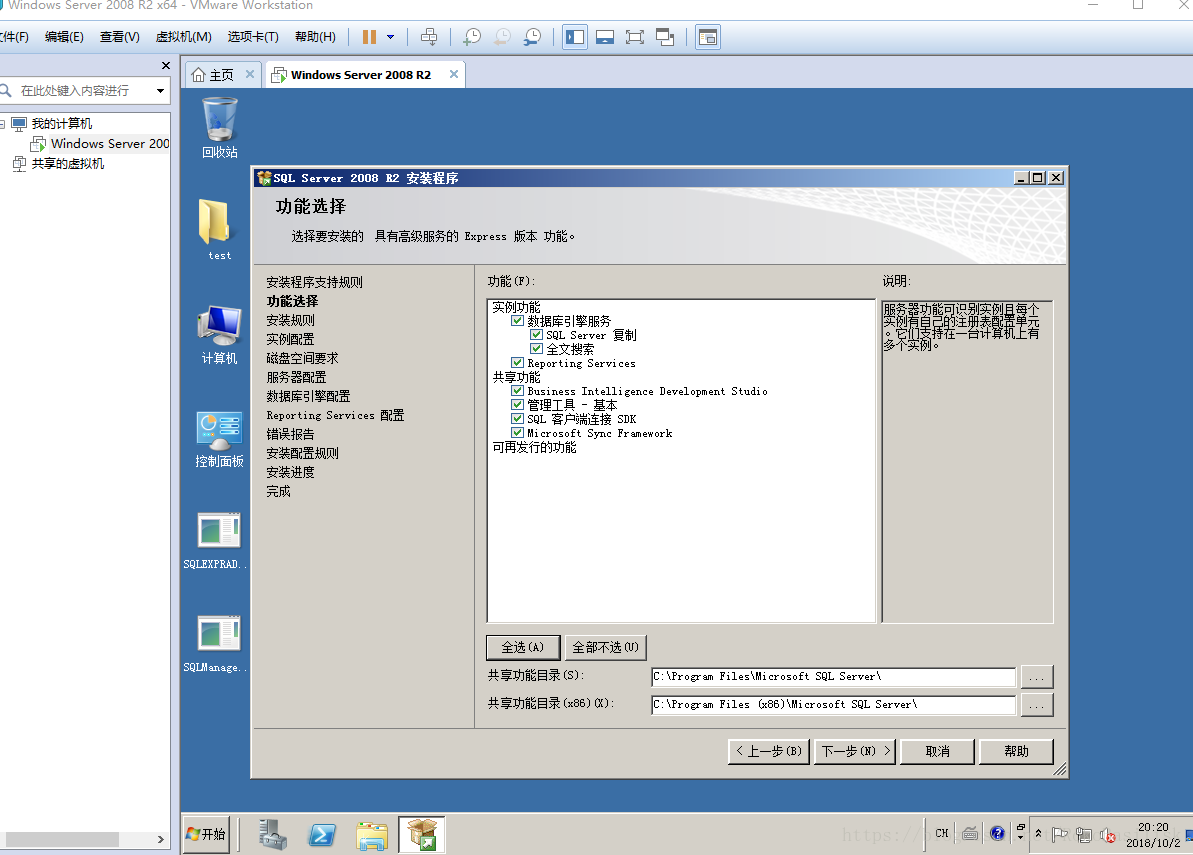The width and height of the screenshot is (1193, 855).
Task: Click the revert to snapshot icon
Action: click(502, 37)
